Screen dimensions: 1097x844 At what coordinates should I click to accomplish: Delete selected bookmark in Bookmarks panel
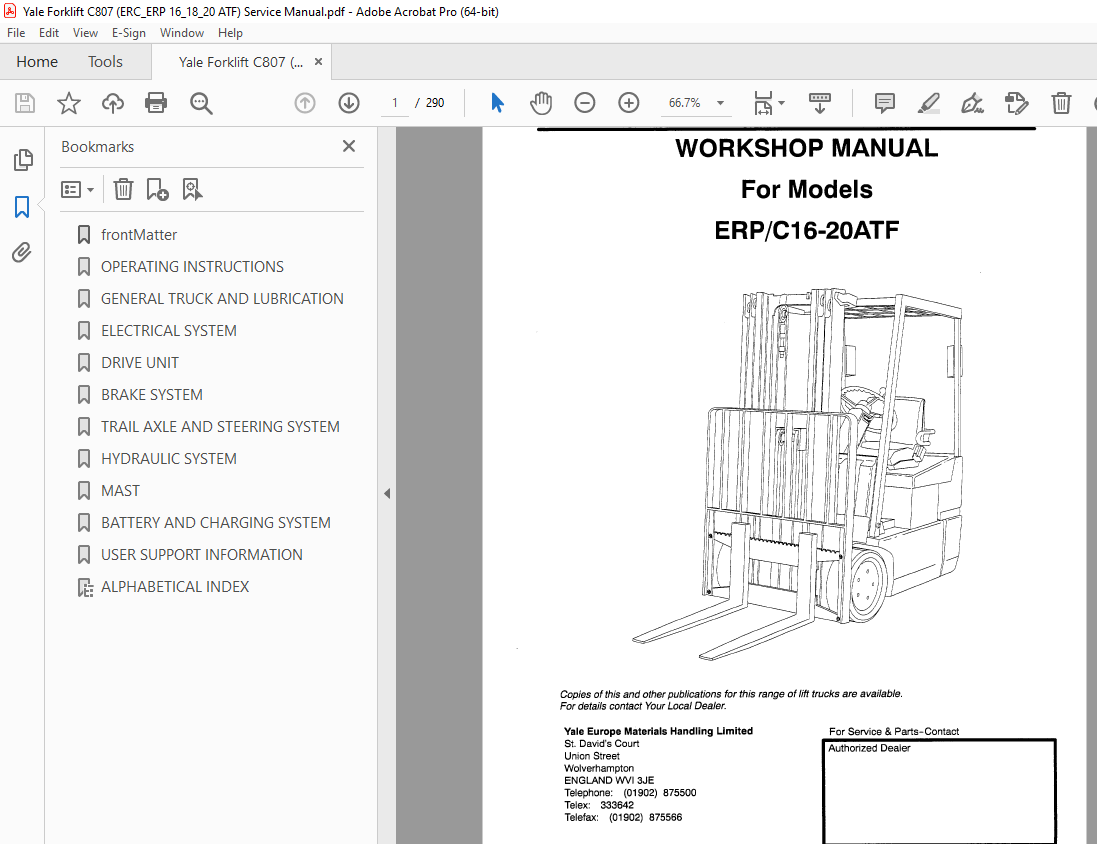coord(123,189)
